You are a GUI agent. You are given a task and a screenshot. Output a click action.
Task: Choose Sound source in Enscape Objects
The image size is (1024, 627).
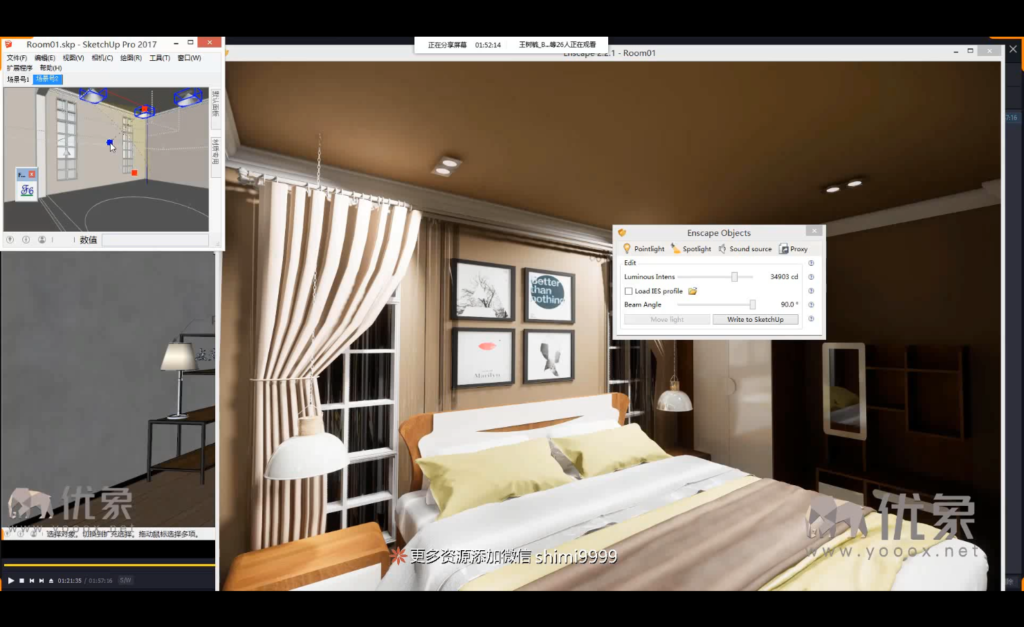click(x=744, y=249)
